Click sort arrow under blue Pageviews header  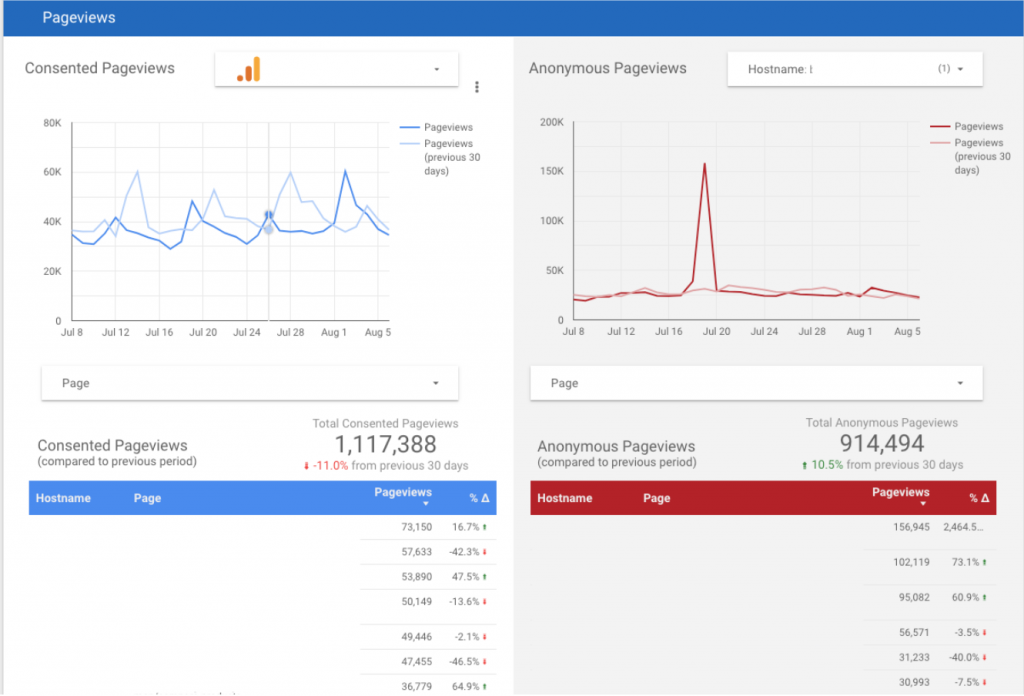tap(426, 504)
